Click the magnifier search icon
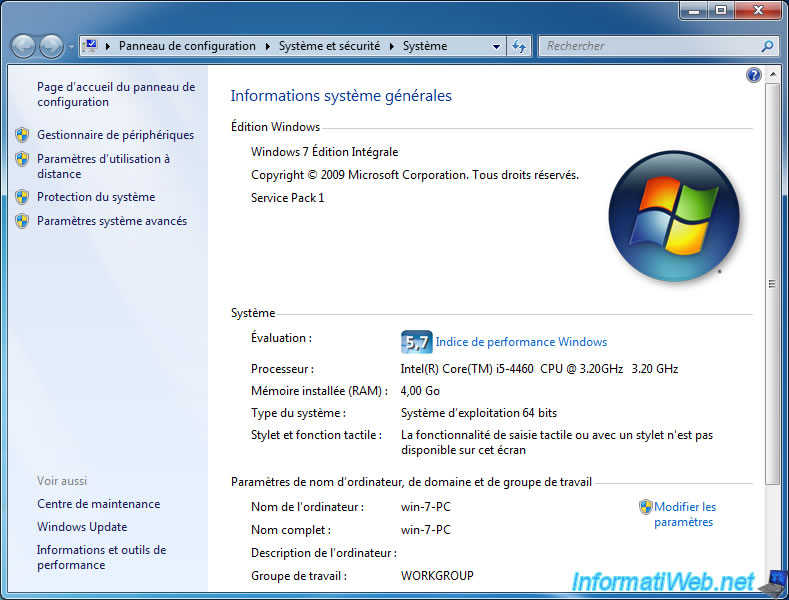The height and width of the screenshot is (600, 789). click(767, 46)
